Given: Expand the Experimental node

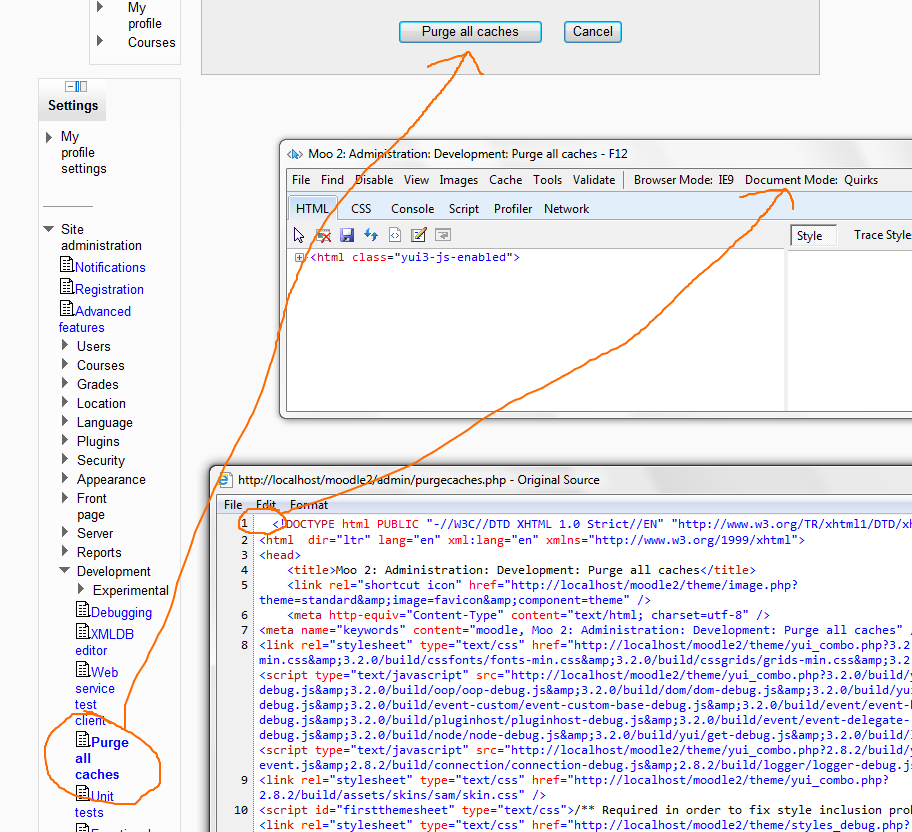Looking at the screenshot, I should click(81, 589).
